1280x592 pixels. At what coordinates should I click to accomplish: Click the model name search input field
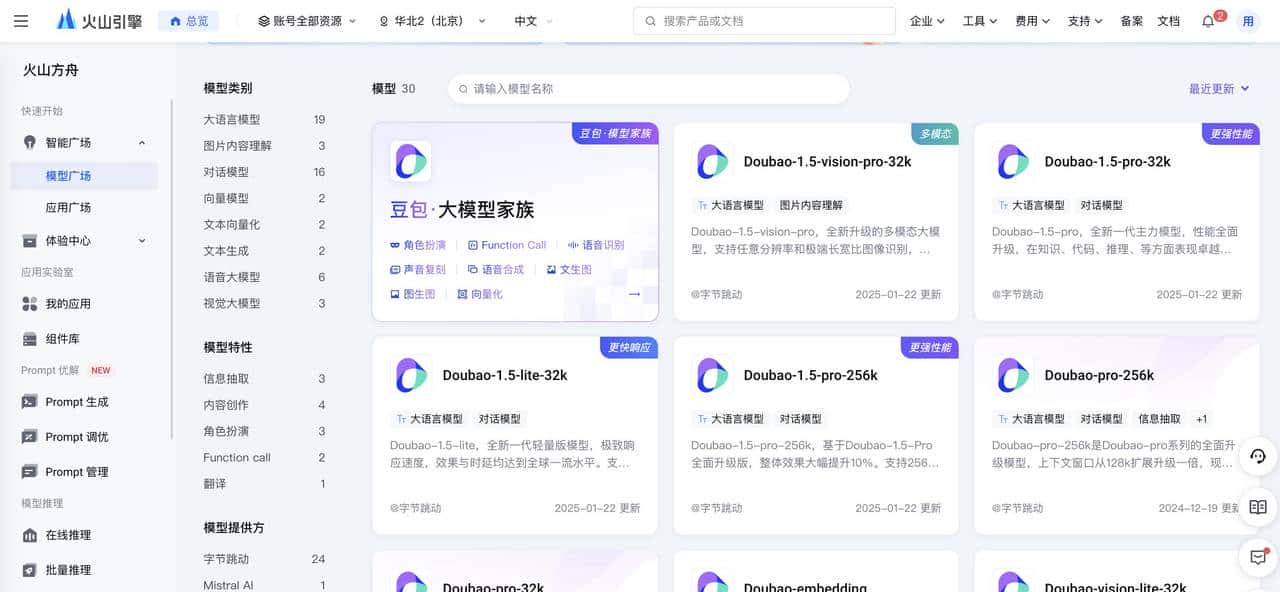click(x=649, y=88)
